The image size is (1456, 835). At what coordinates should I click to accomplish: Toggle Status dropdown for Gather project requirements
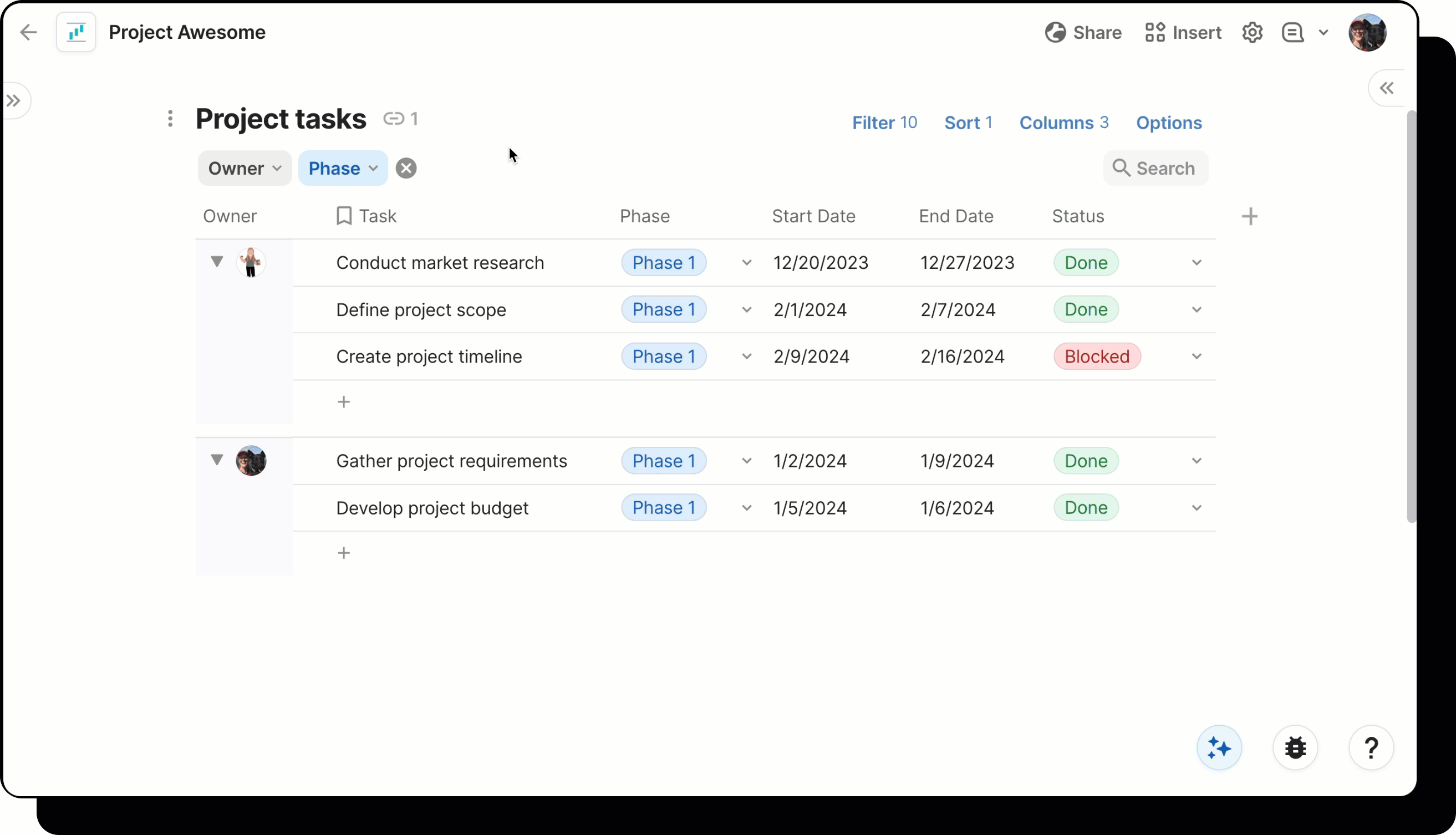1197,461
